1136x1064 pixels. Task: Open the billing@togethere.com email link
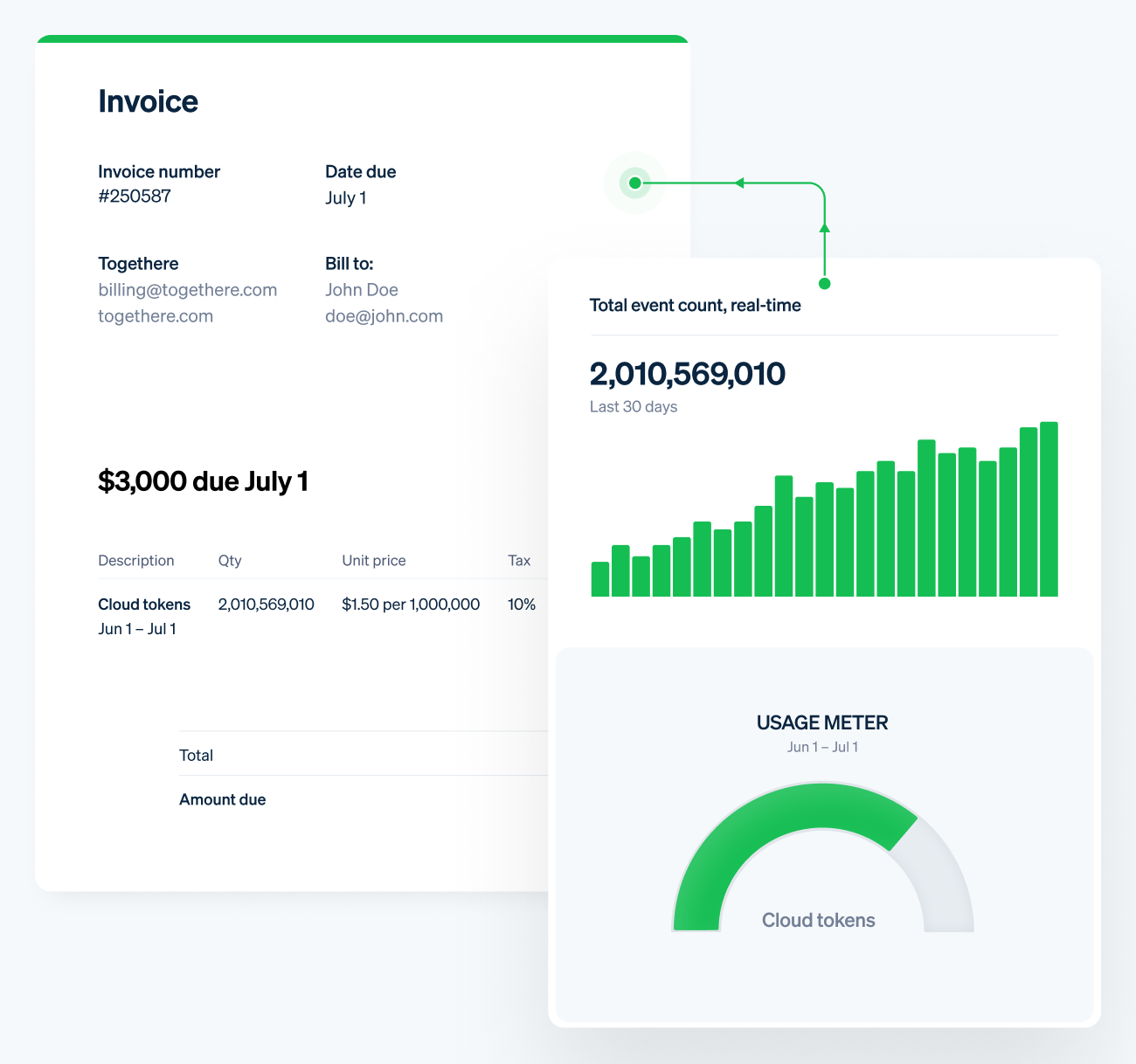187,289
